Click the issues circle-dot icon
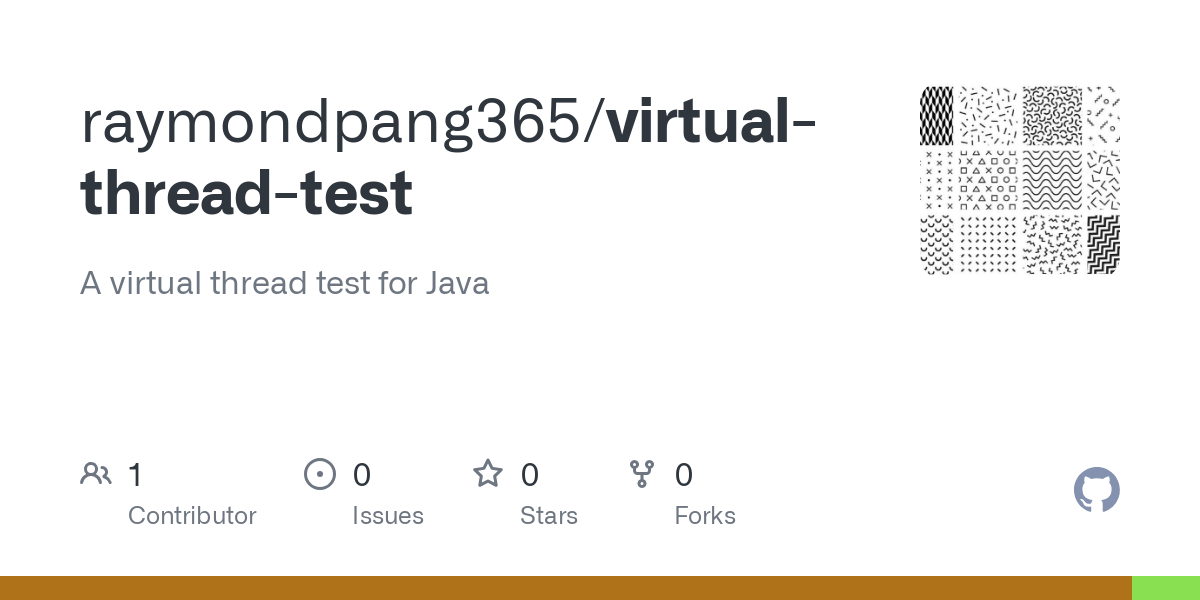Screen dimensions: 1200x600 point(320,474)
